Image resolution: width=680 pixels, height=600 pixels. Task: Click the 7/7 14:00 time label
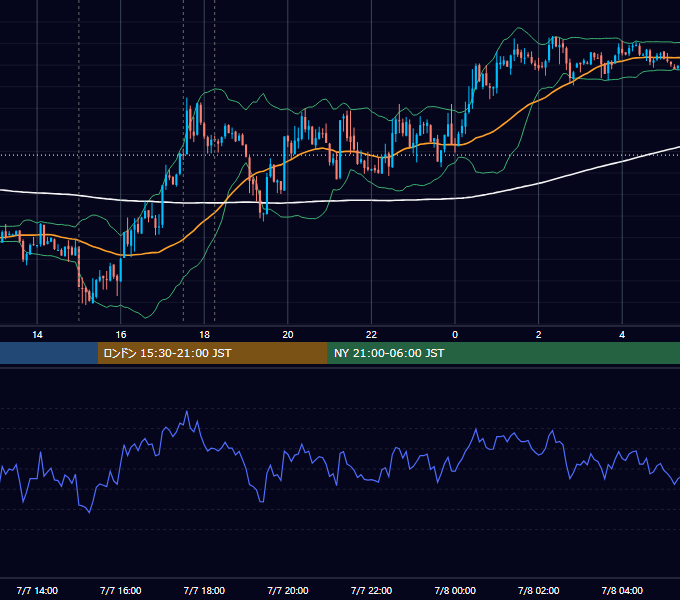click(x=37, y=590)
